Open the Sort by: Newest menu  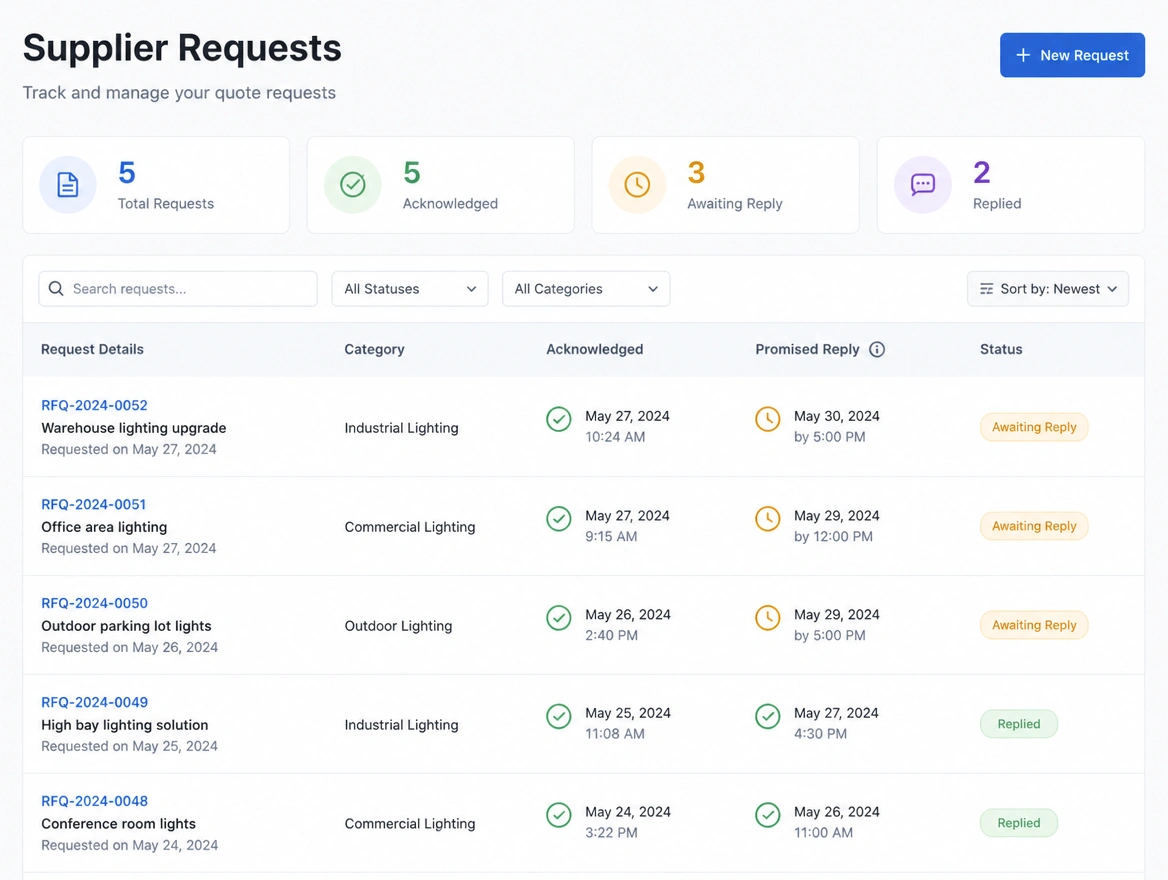click(1047, 288)
